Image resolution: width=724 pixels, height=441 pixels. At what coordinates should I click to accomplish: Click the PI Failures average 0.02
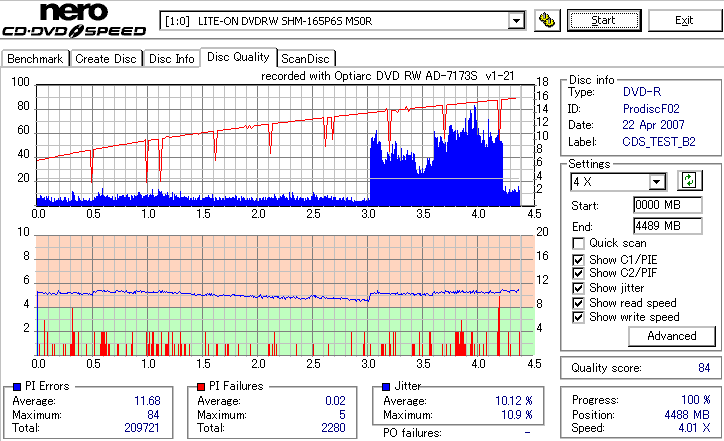[335, 401]
